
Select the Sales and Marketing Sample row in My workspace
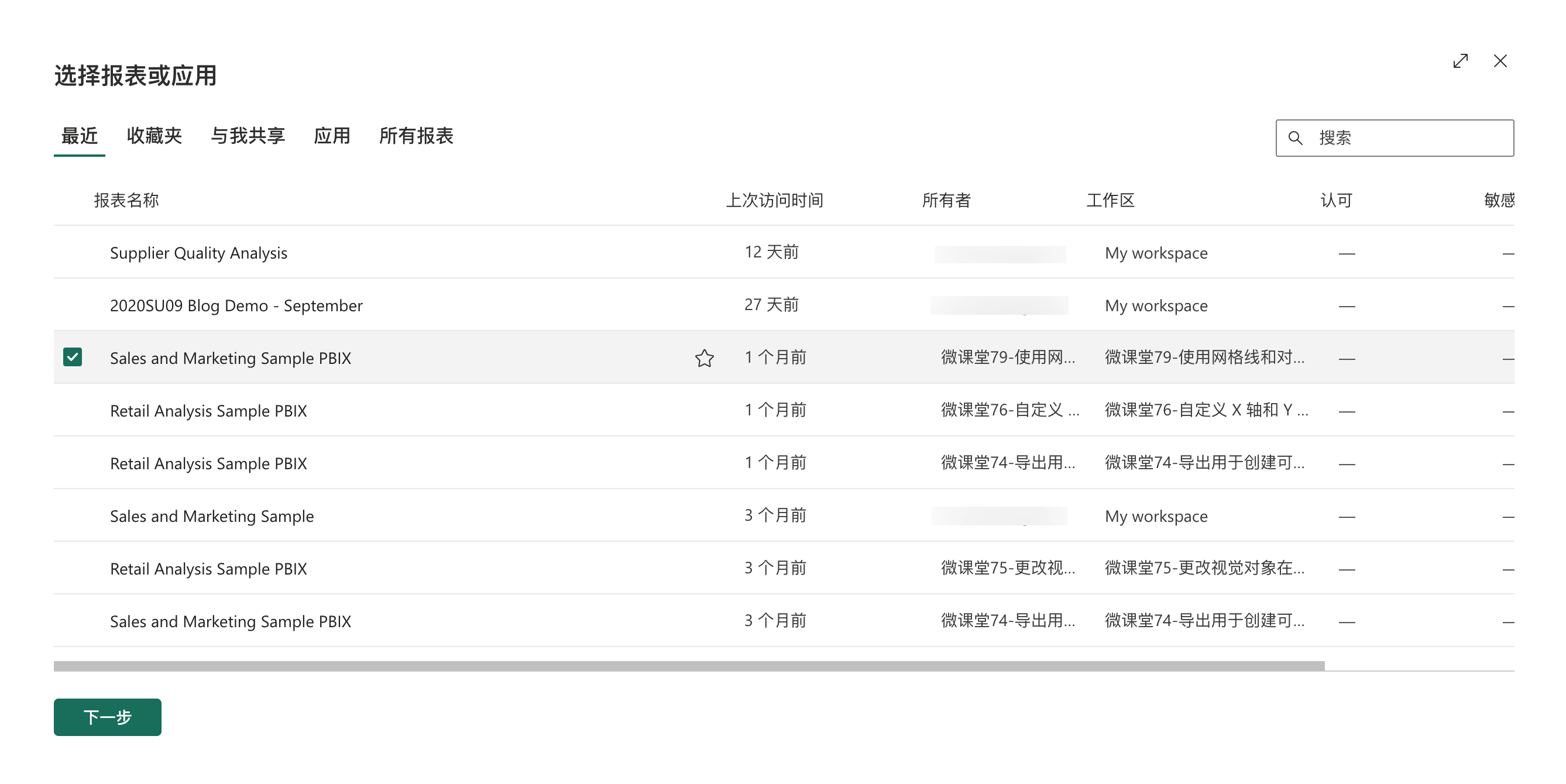212,516
